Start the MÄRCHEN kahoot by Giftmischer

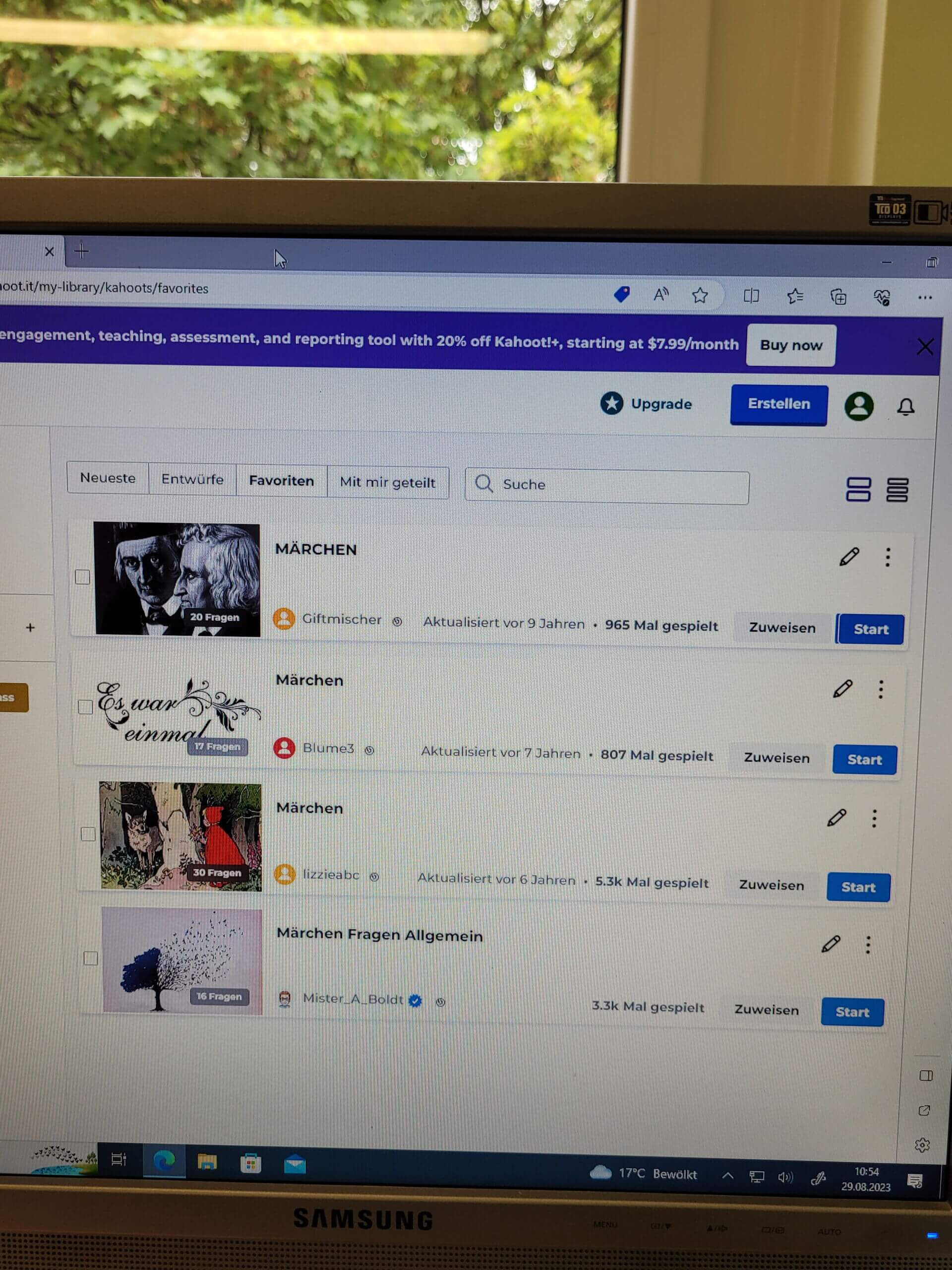click(x=870, y=629)
